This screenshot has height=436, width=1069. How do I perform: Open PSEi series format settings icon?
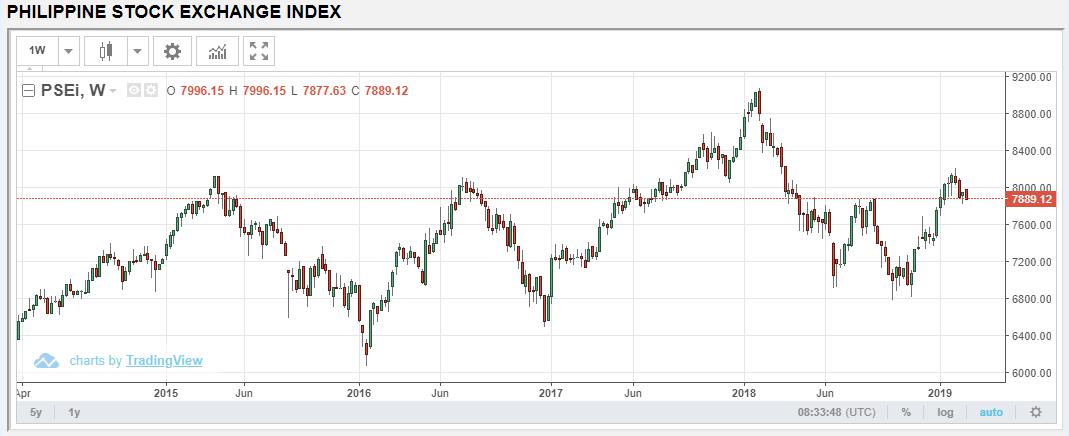(151, 91)
